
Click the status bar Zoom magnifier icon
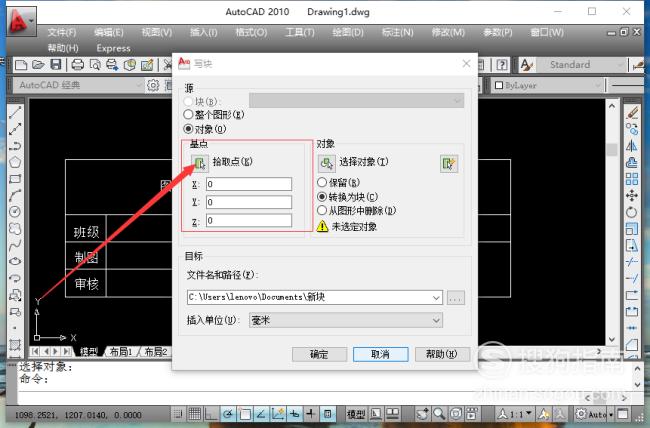click(439, 413)
